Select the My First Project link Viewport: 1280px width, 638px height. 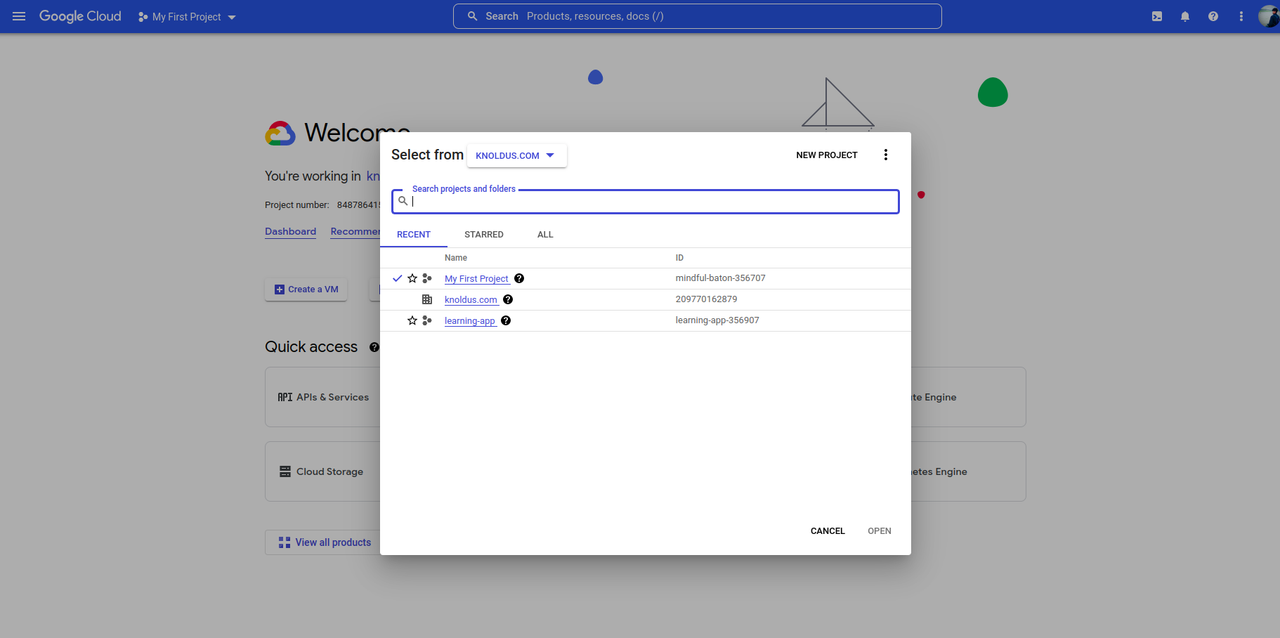(477, 279)
